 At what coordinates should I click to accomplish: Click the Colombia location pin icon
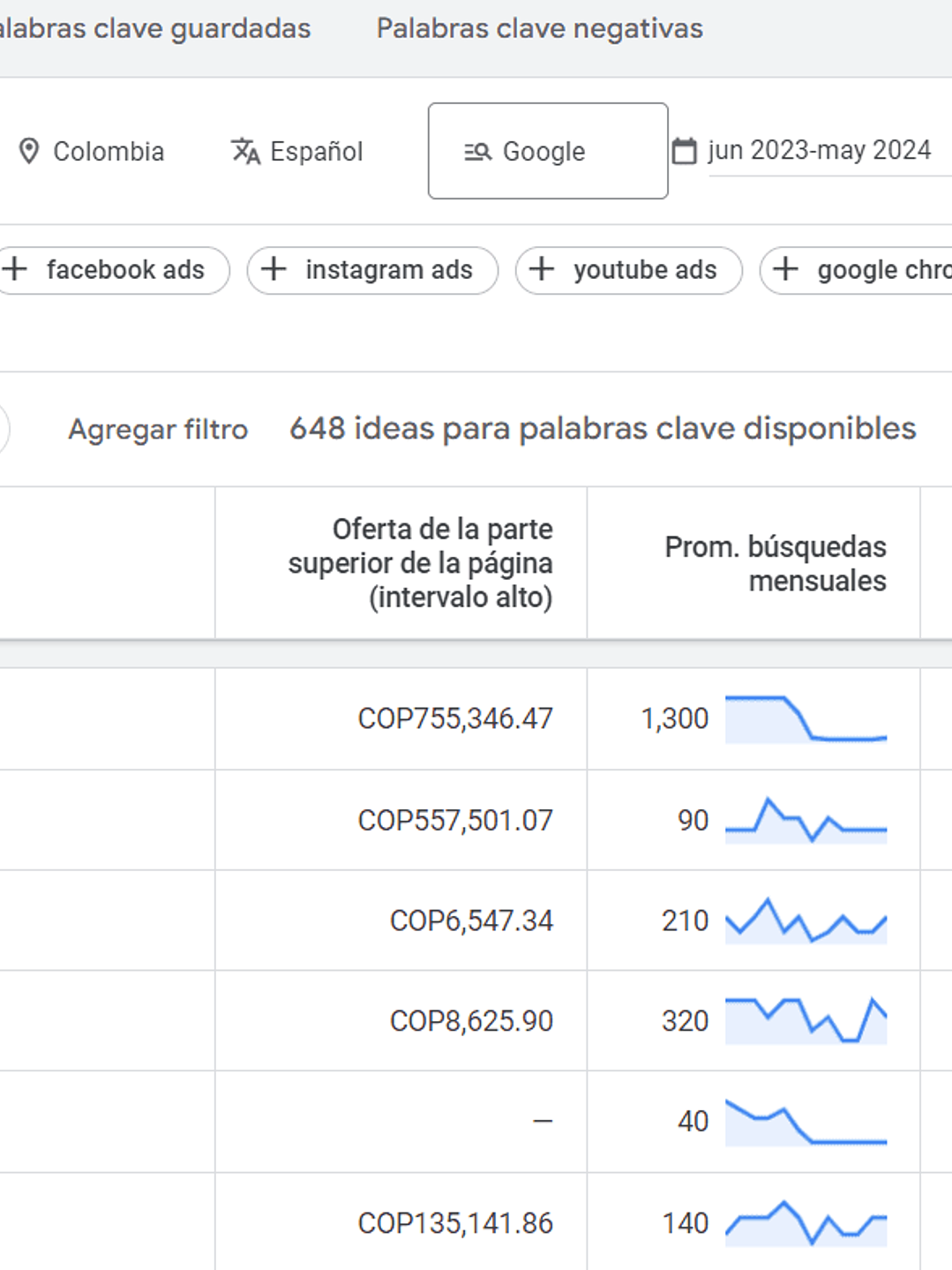[x=29, y=151]
